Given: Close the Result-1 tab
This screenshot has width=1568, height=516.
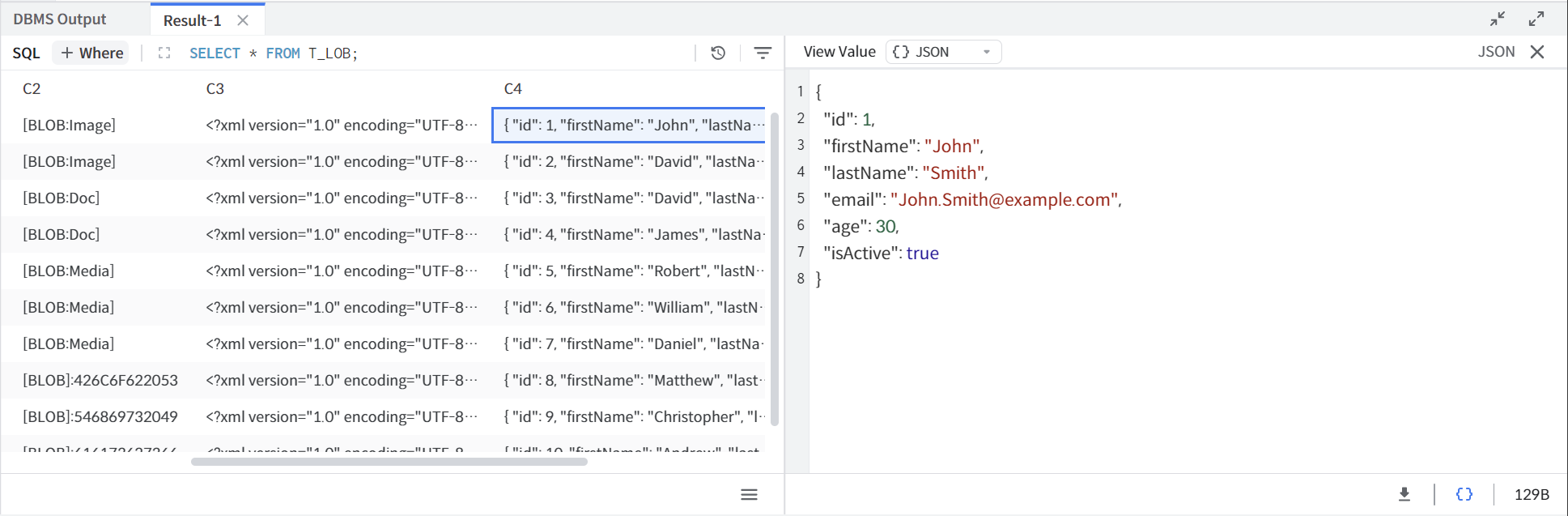Looking at the screenshot, I should 243,20.
